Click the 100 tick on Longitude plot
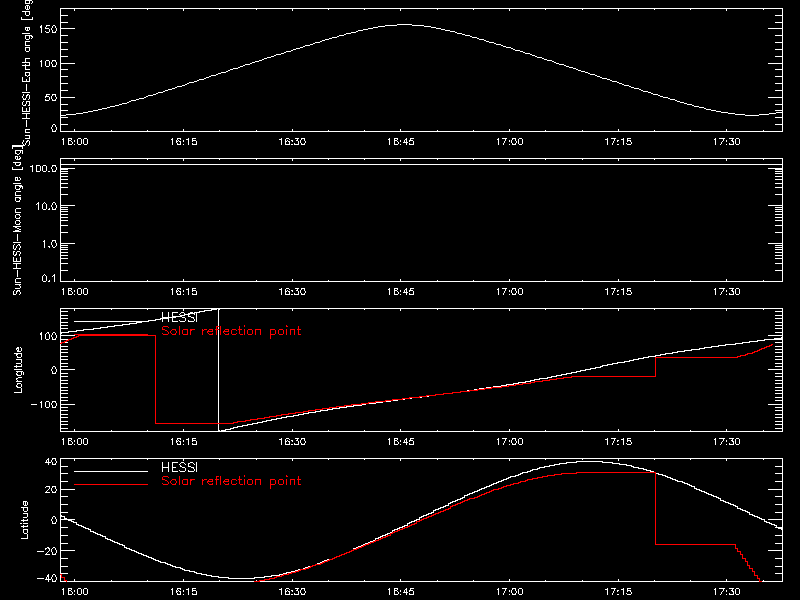 pos(48,336)
